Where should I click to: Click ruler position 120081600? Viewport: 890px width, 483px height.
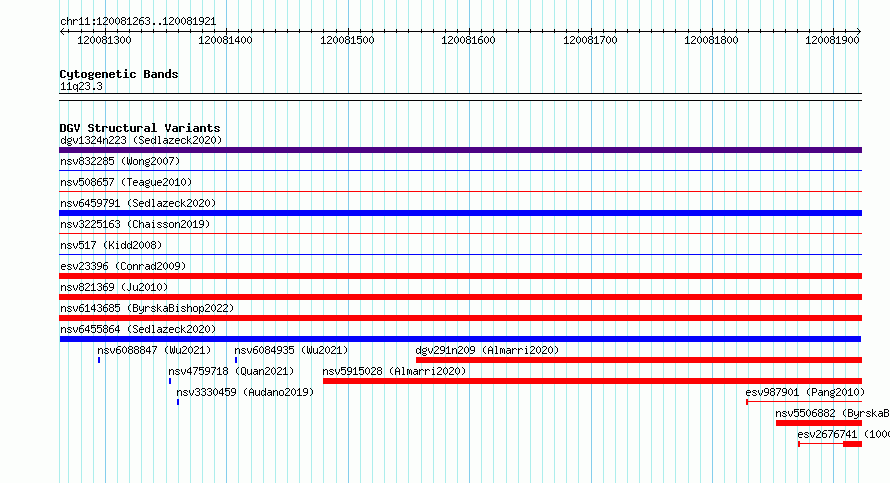[468, 40]
